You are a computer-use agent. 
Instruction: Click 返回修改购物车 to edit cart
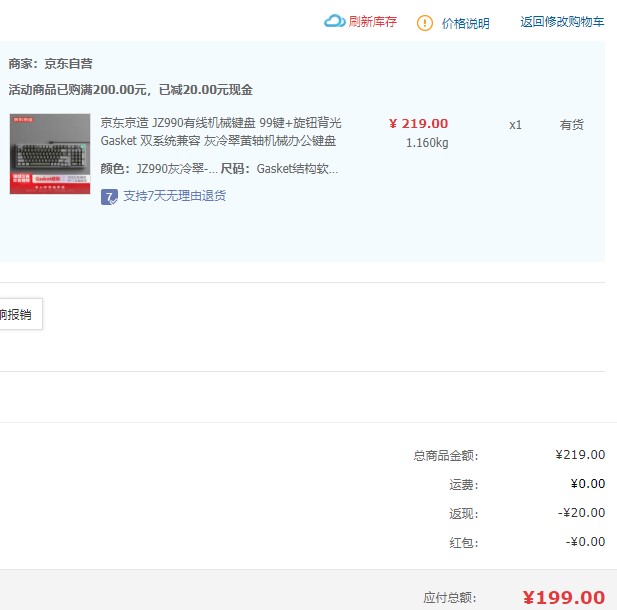pos(561,22)
